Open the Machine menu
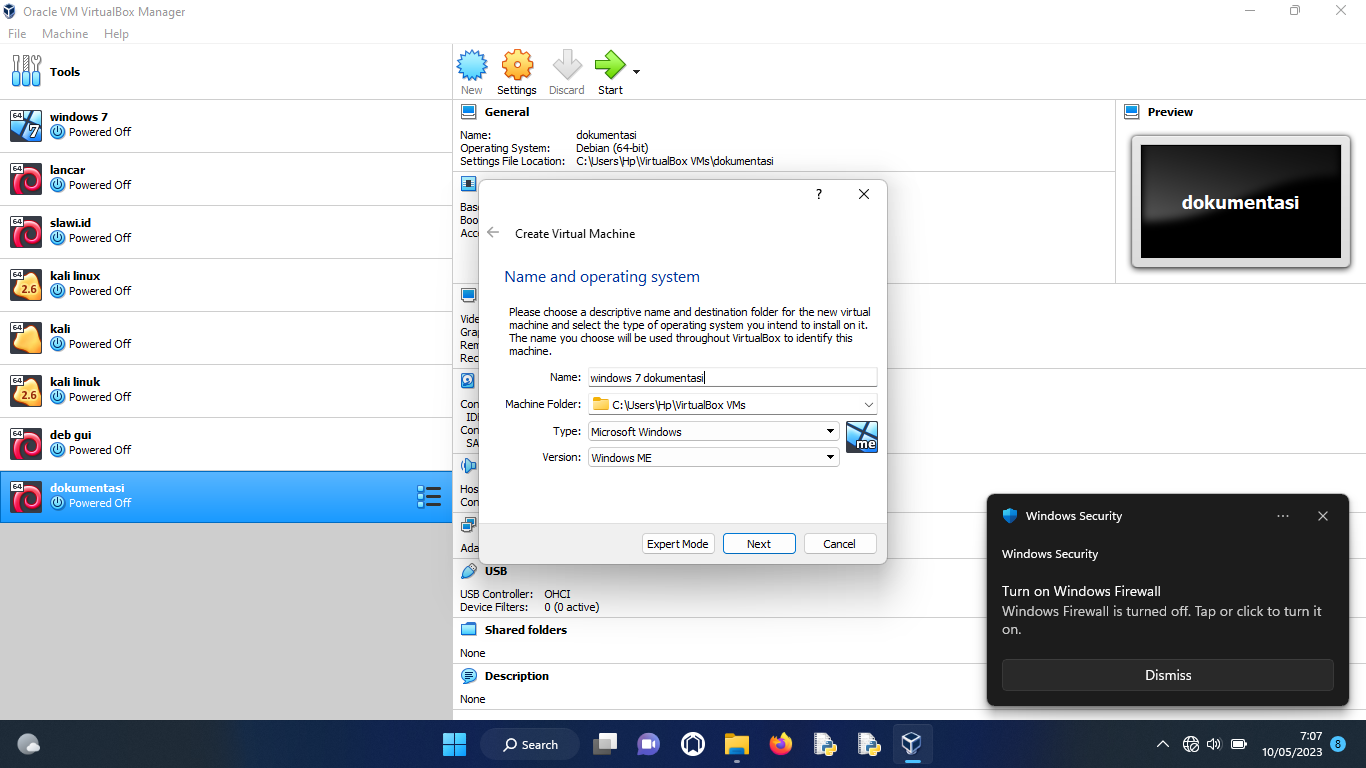This screenshot has height=768, width=1366. tap(65, 34)
